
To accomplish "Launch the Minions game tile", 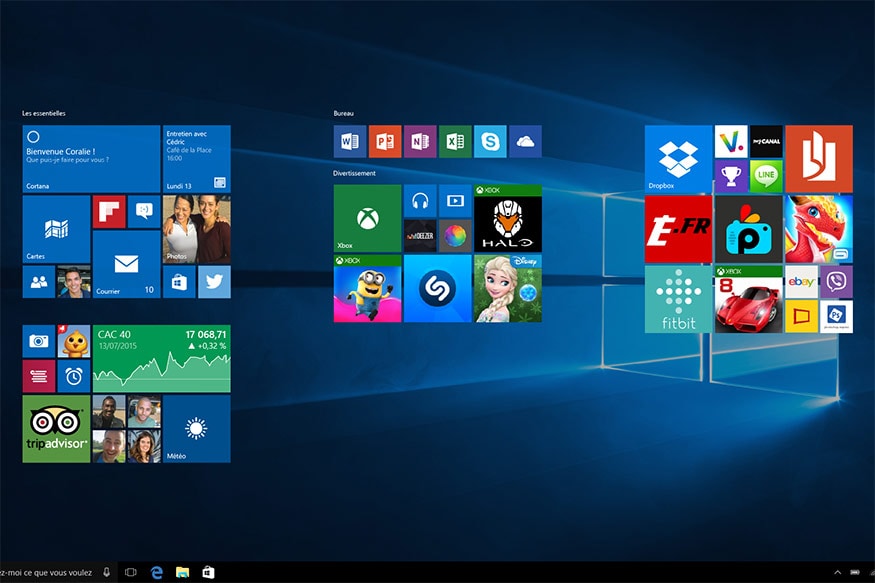I will click(367, 288).
